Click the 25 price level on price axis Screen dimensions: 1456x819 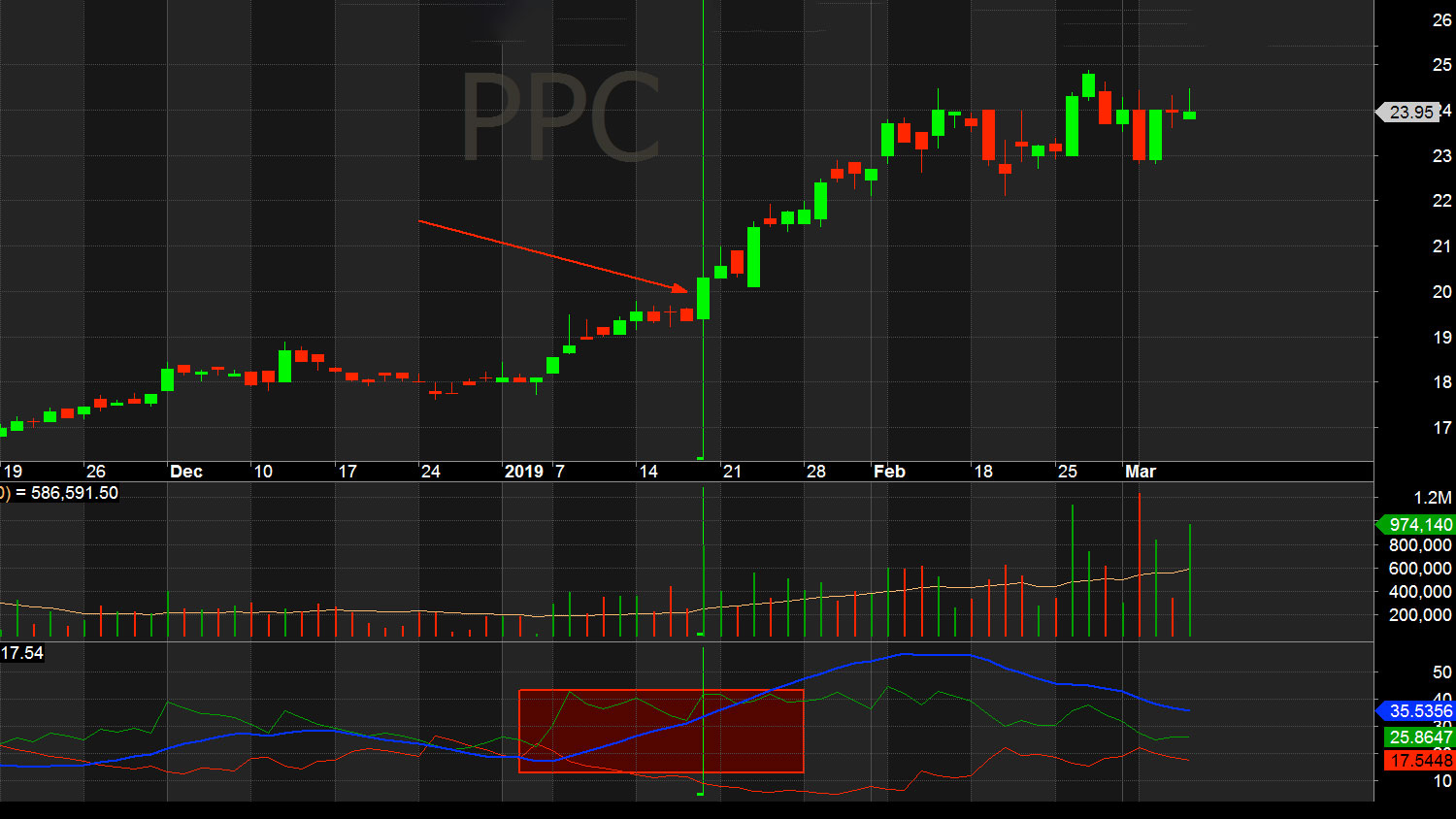pos(1442,65)
